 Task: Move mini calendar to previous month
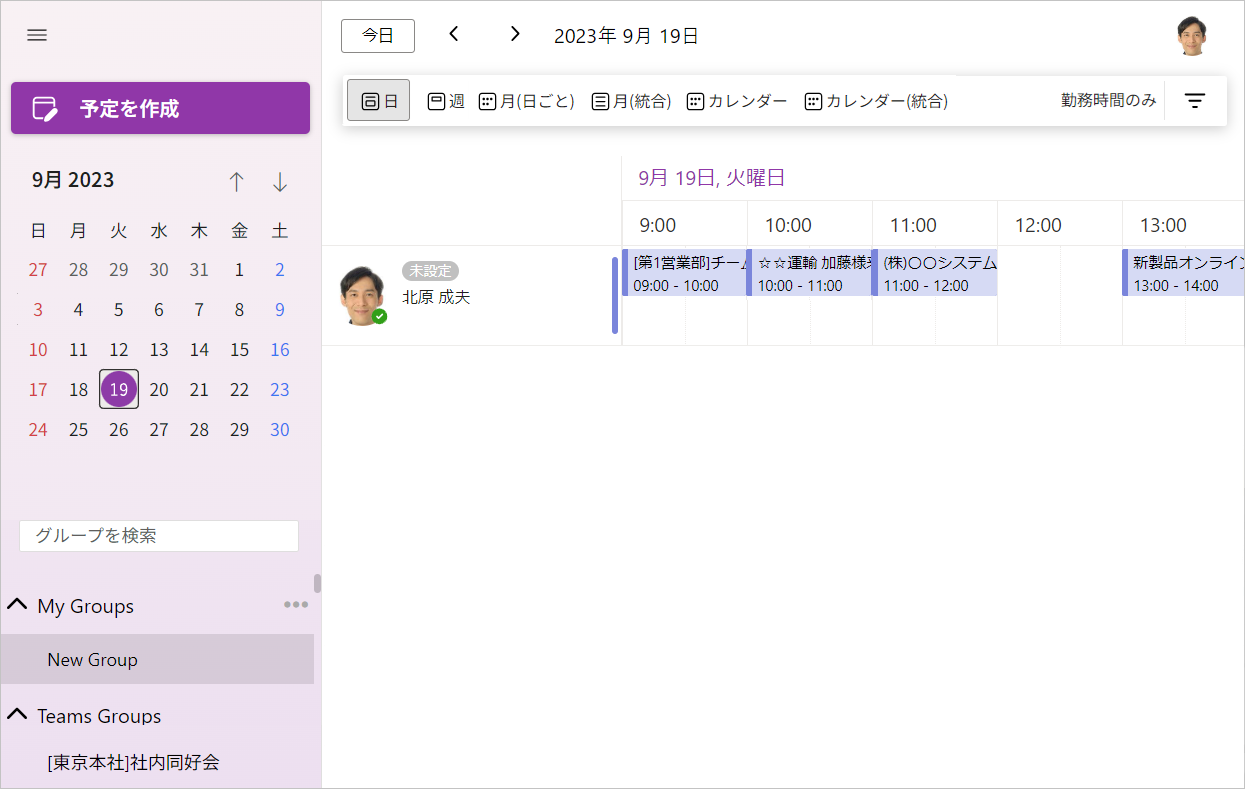pyautogui.click(x=236, y=181)
